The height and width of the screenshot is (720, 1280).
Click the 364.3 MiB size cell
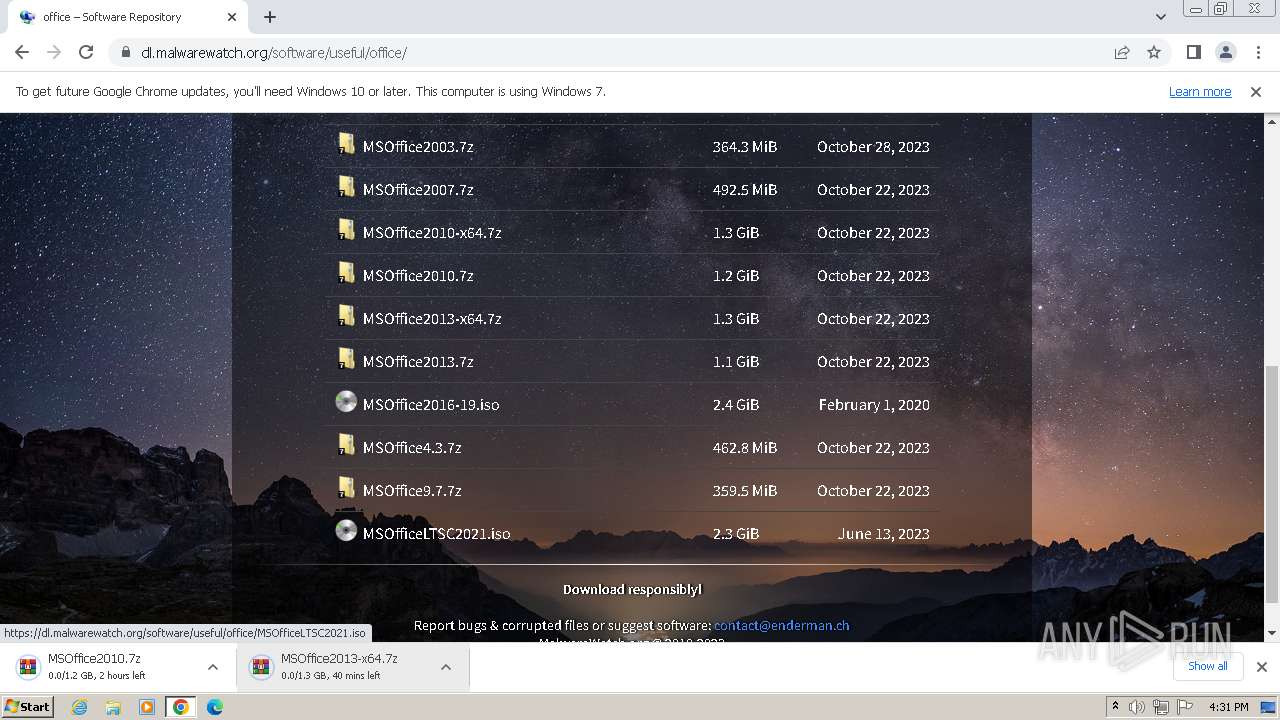click(744, 146)
